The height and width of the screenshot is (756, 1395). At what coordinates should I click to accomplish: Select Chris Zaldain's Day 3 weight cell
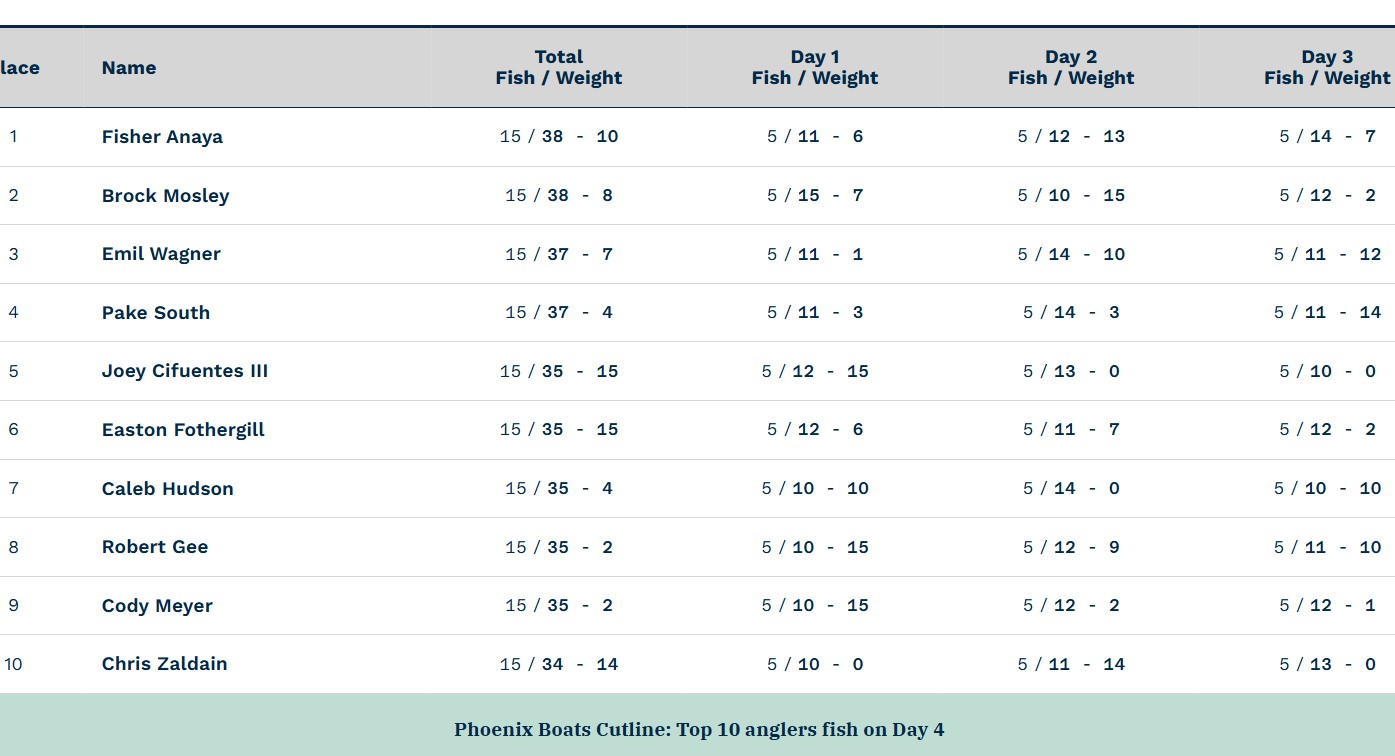click(x=1327, y=664)
